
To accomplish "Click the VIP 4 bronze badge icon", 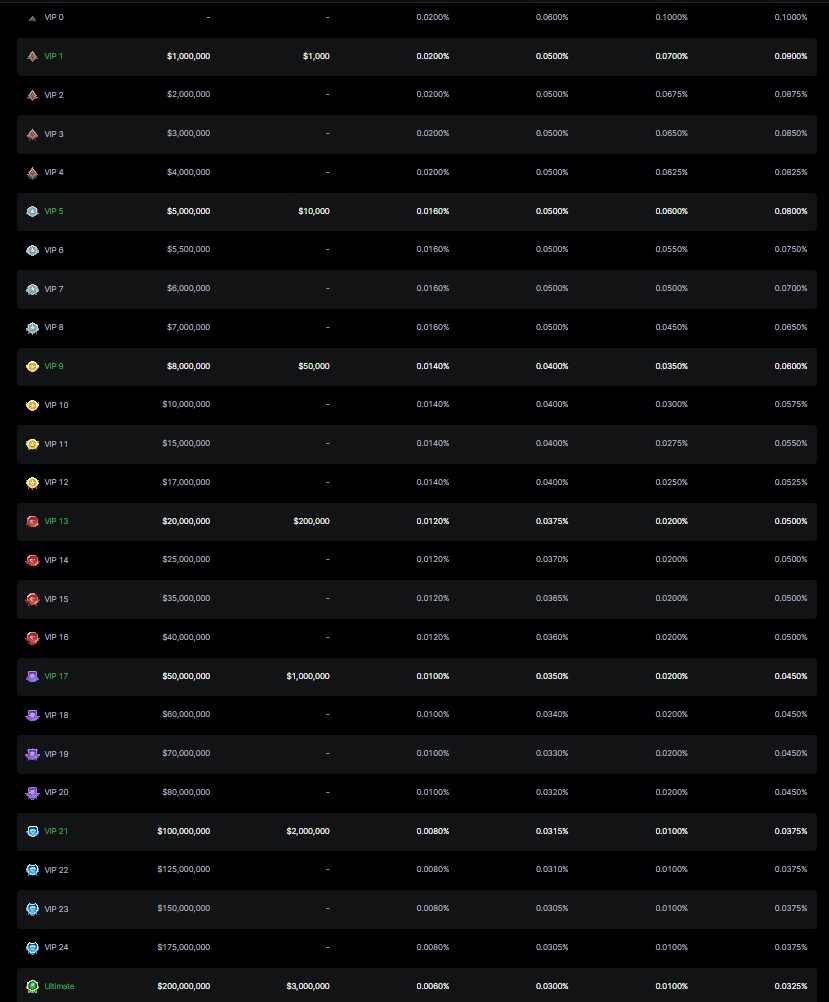I will 32,173.
